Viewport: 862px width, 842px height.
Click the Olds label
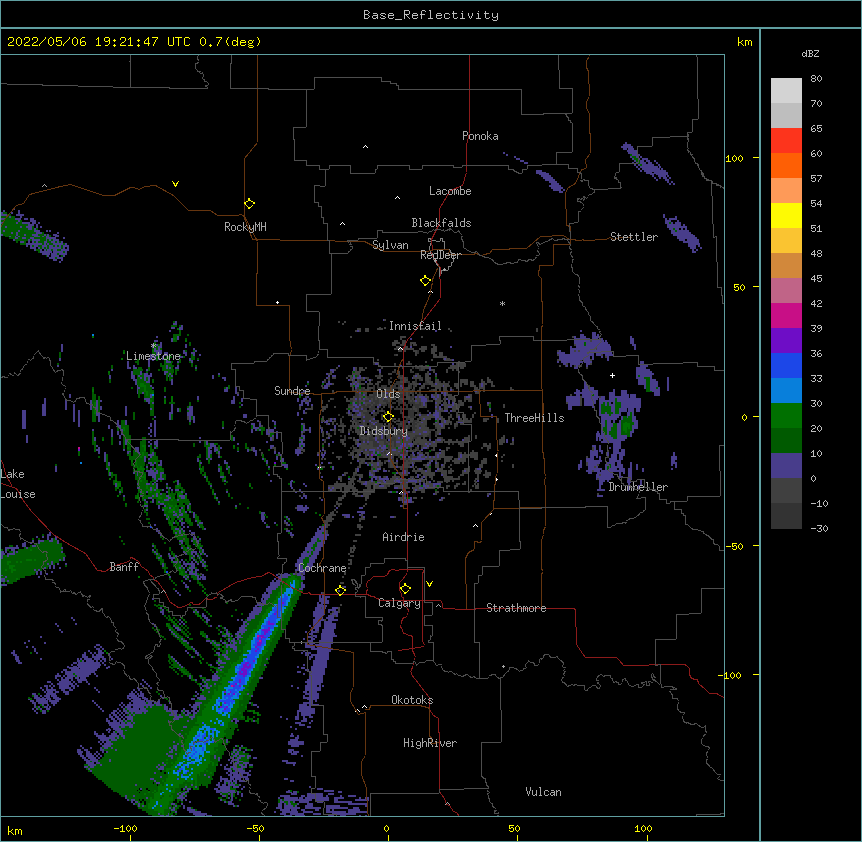[388, 394]
